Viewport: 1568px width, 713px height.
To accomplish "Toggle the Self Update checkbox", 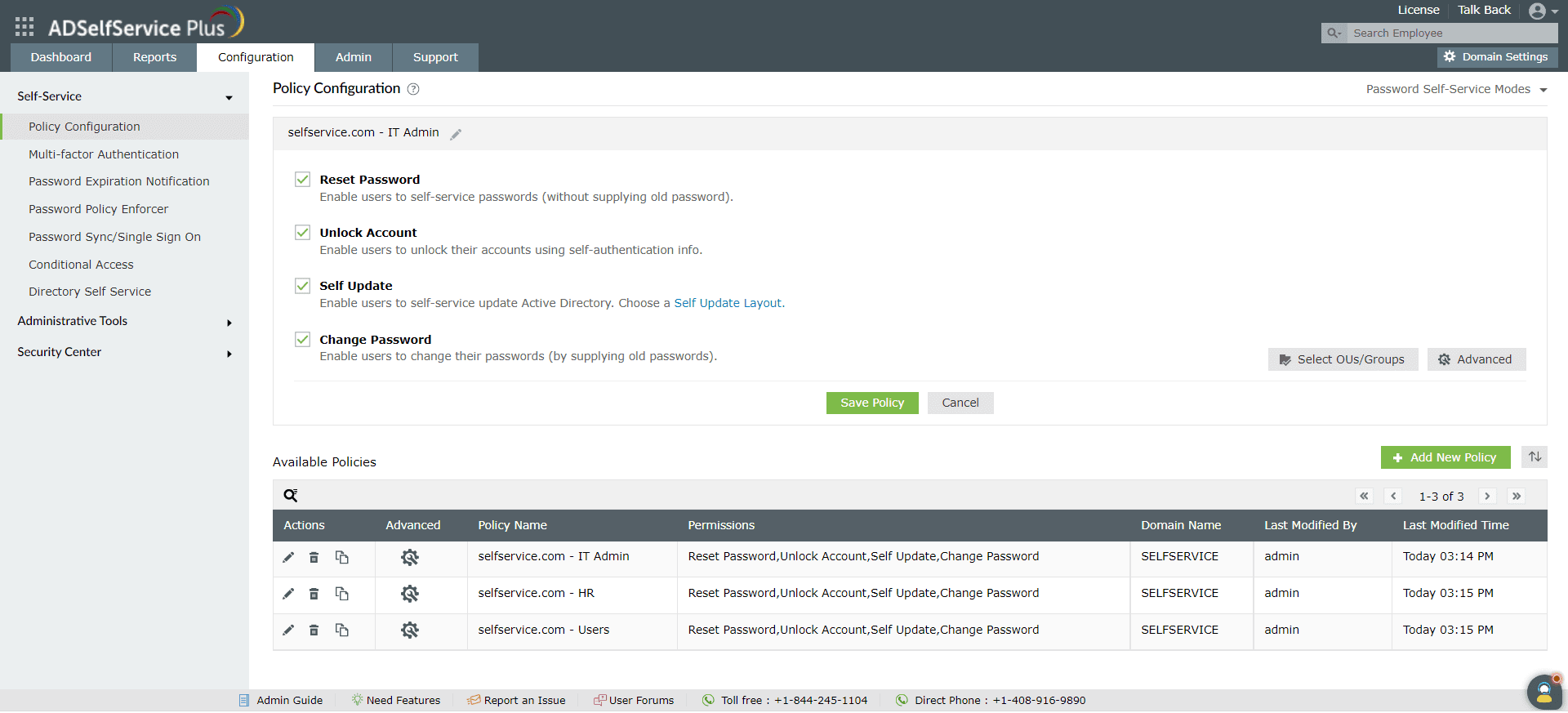I will coord(303,286).
